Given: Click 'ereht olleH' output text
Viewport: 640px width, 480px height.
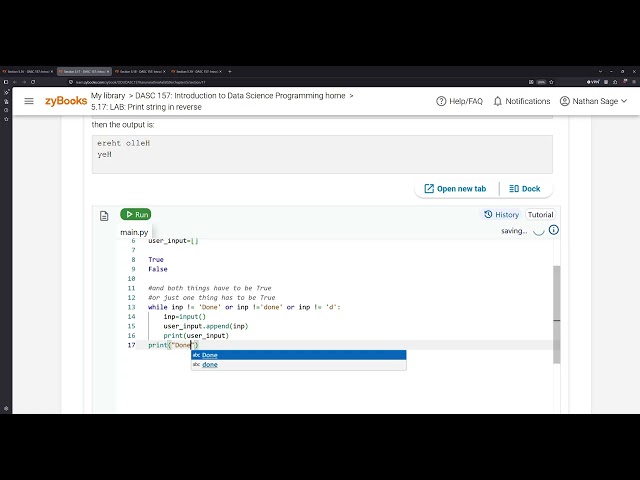Looking at the screenshot, I should 124,143.
